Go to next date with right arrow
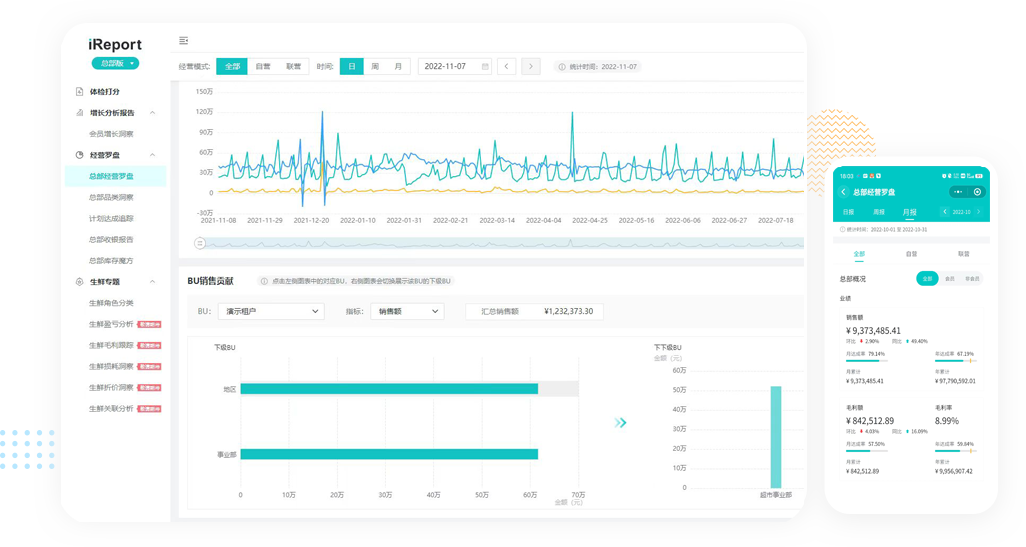 click(531, 67)
